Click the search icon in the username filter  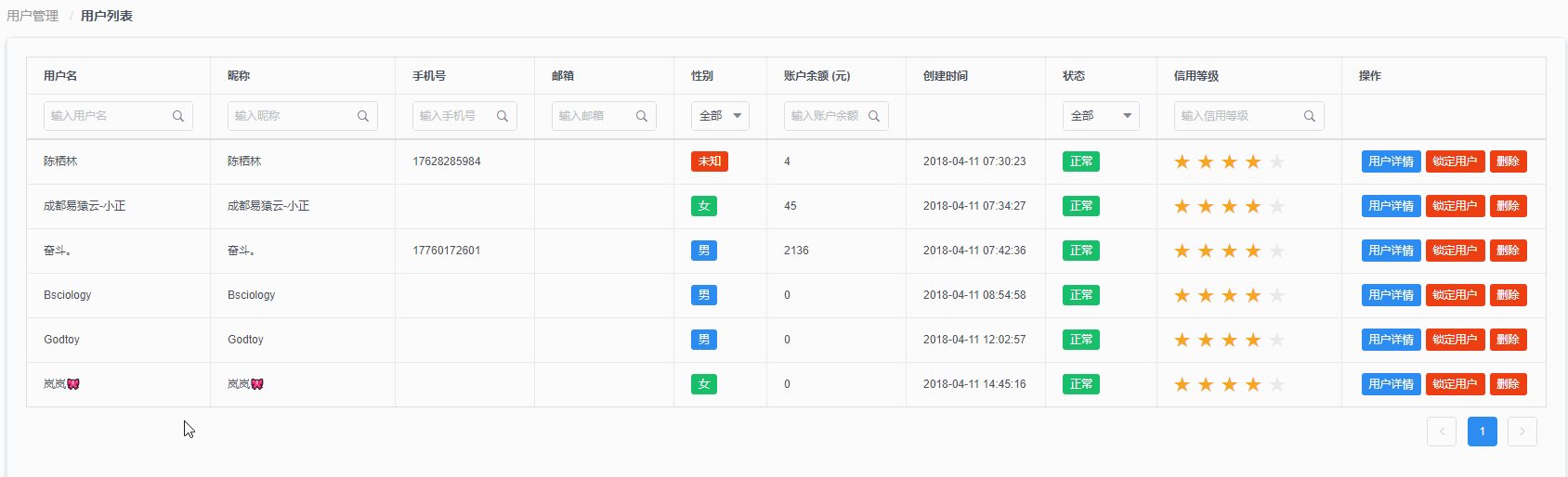(178, 116)
